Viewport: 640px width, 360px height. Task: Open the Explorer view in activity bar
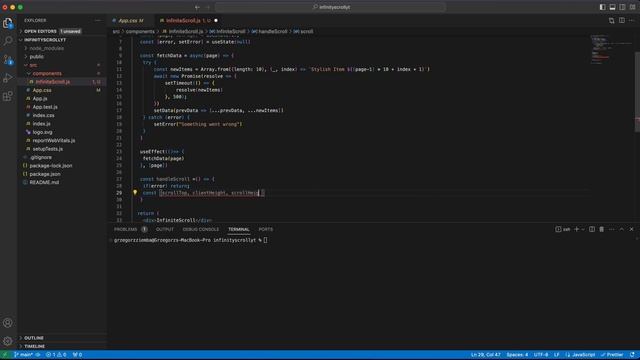point(8,23)
